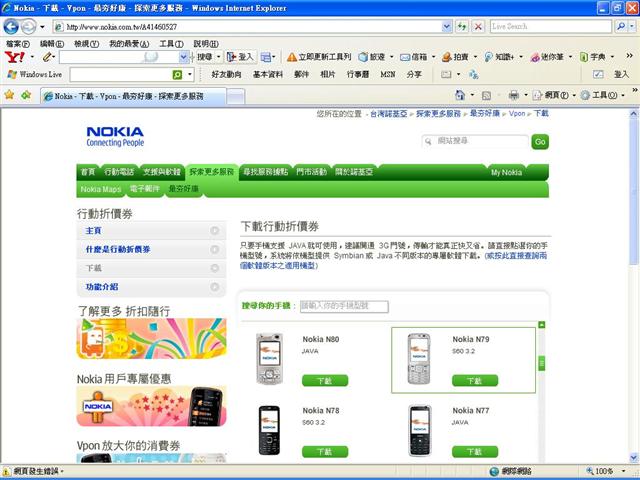Download for Nokia N78
The image size is (640, 480).
coord(325,451)
